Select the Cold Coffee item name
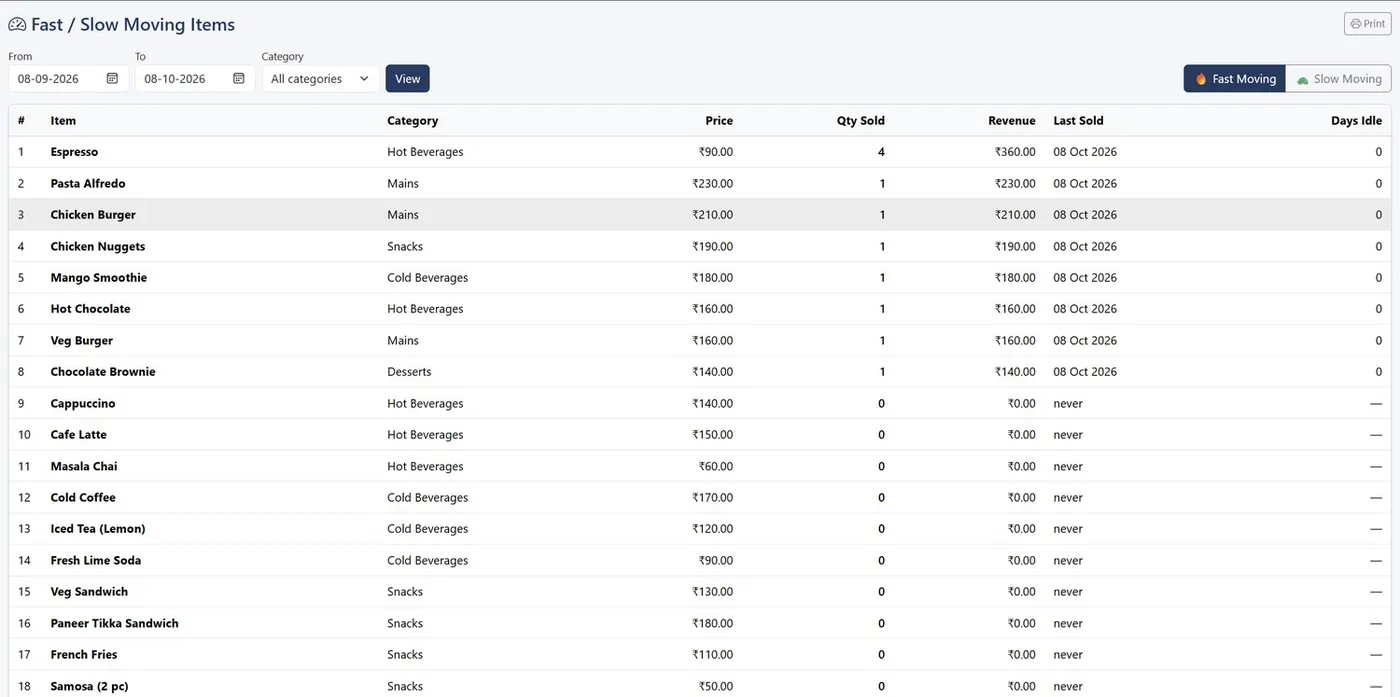Viewport: 1400px width, 697px height. point(83,497)
